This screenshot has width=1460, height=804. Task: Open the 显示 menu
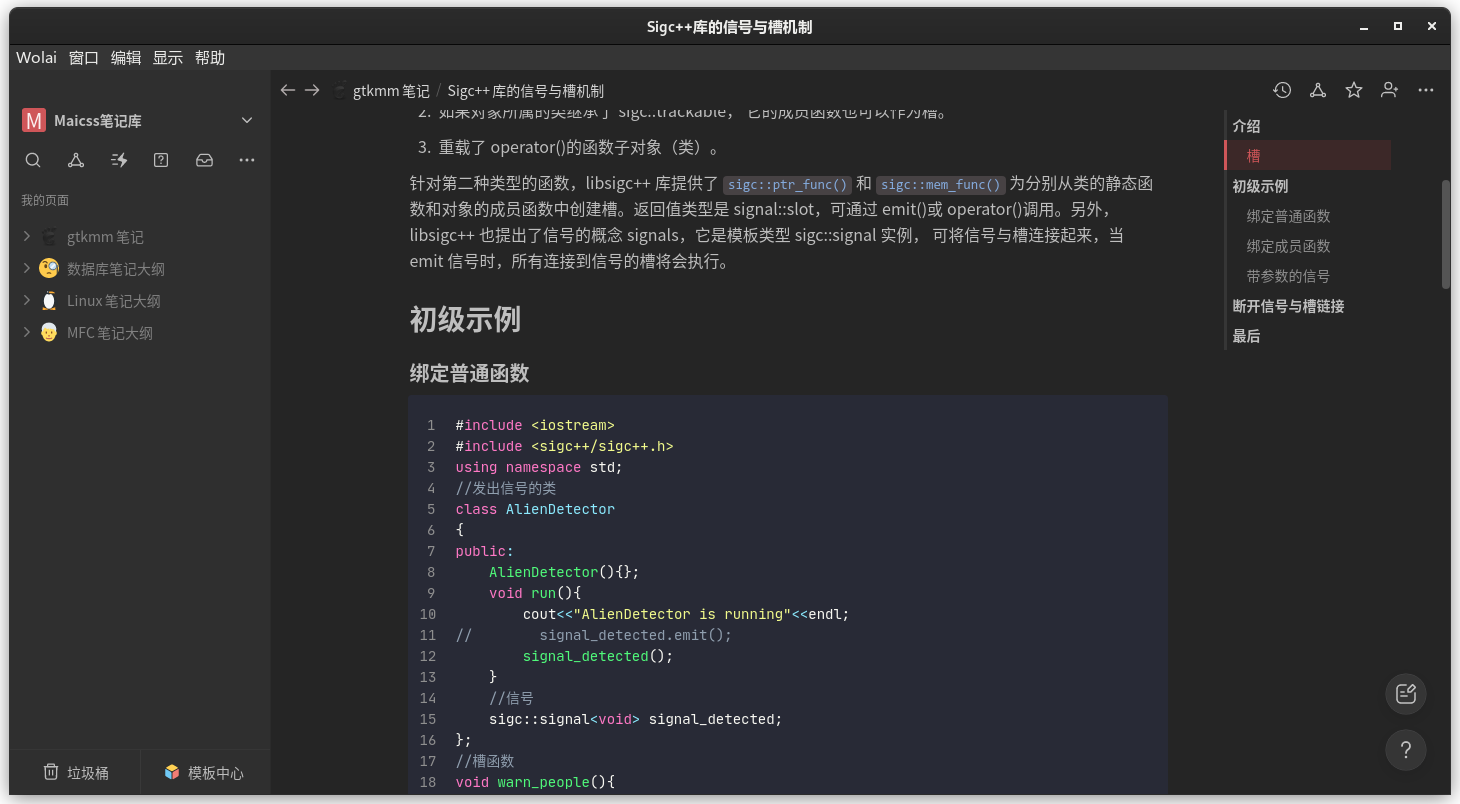click(168, 58)
